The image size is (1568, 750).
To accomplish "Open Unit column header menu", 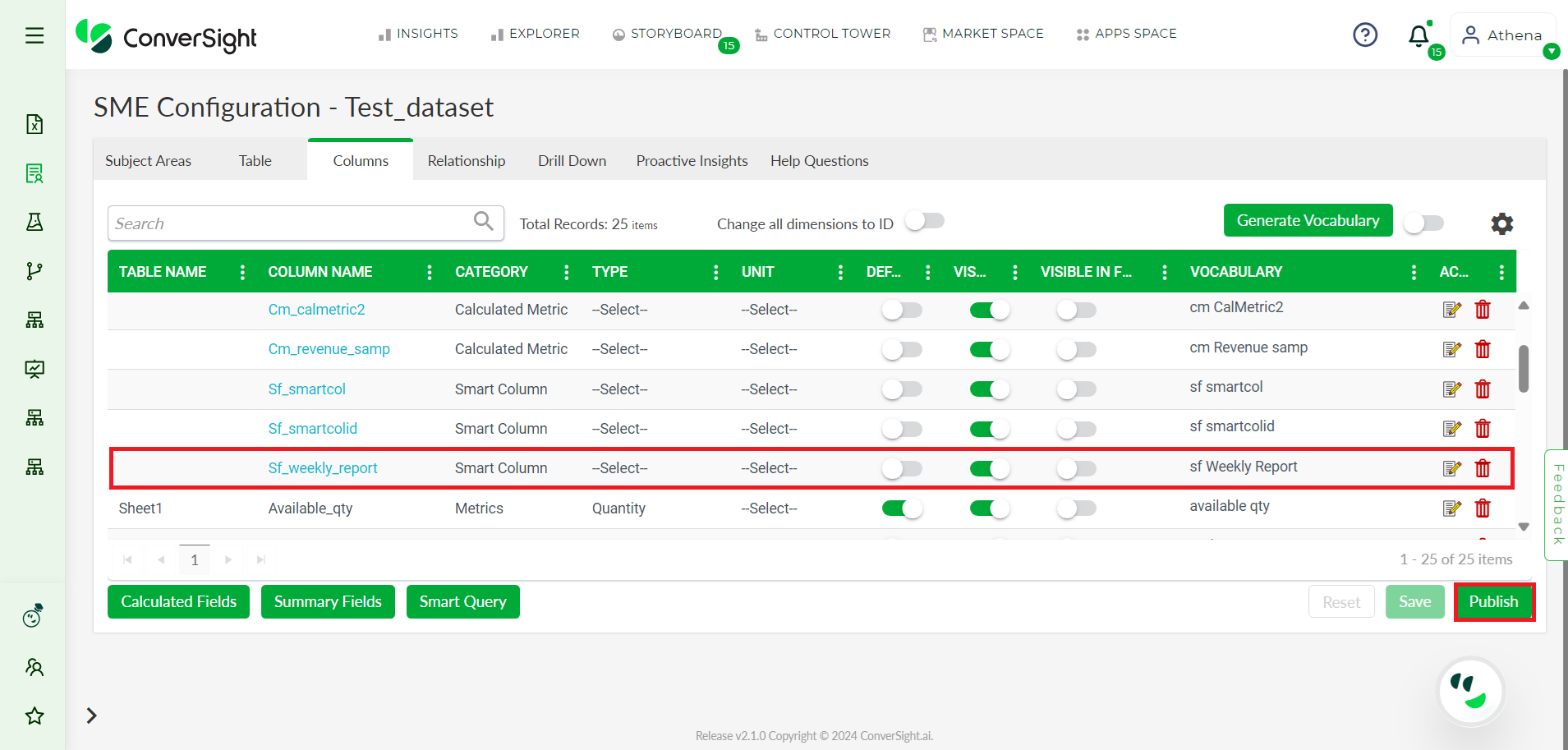I will pos(840,272).
